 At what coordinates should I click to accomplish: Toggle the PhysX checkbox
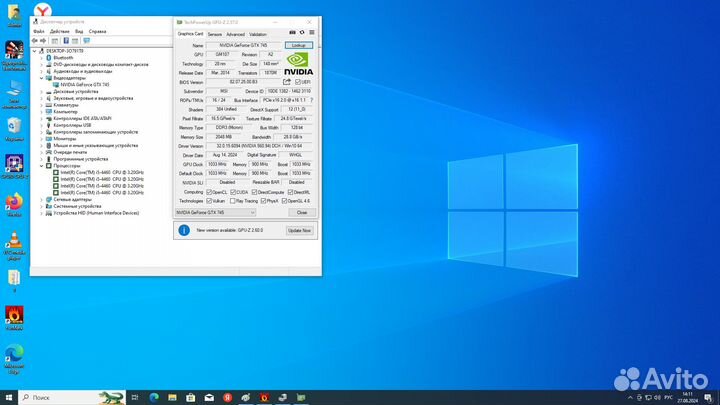(x=263, y=201)
